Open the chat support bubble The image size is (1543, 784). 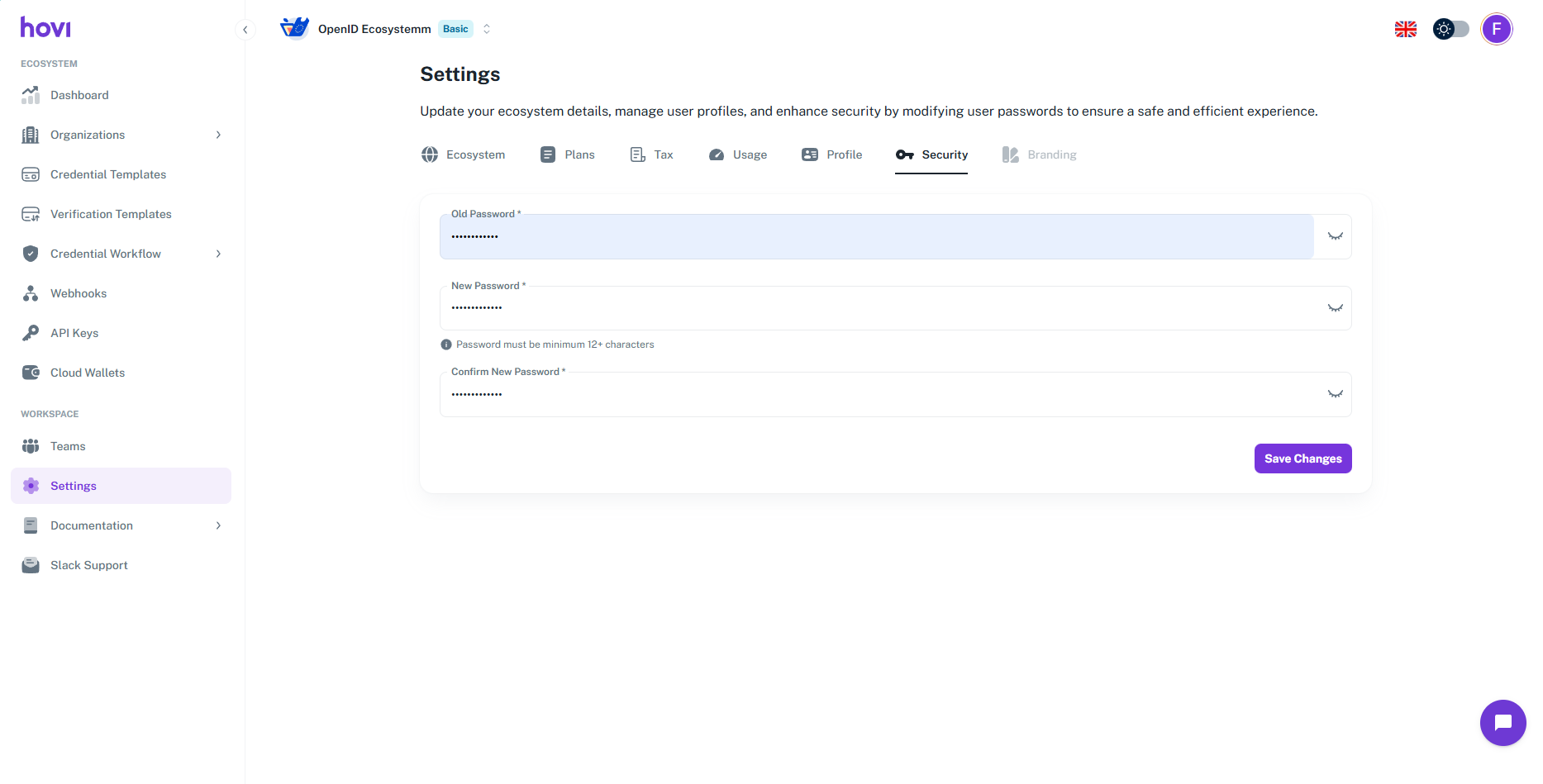(1502, 722)
